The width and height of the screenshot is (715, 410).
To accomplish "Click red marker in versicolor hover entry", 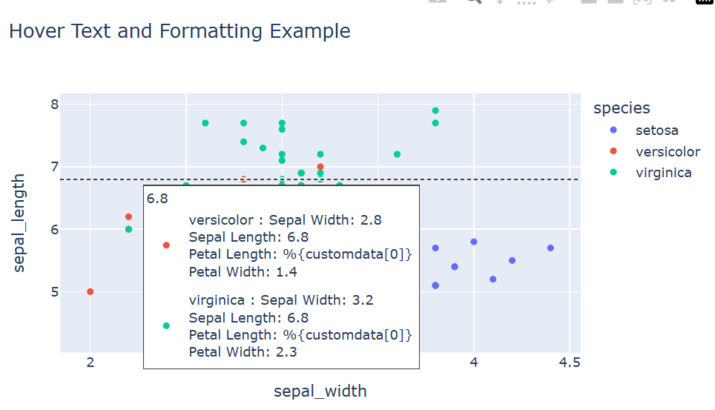I will coord(166,245).
